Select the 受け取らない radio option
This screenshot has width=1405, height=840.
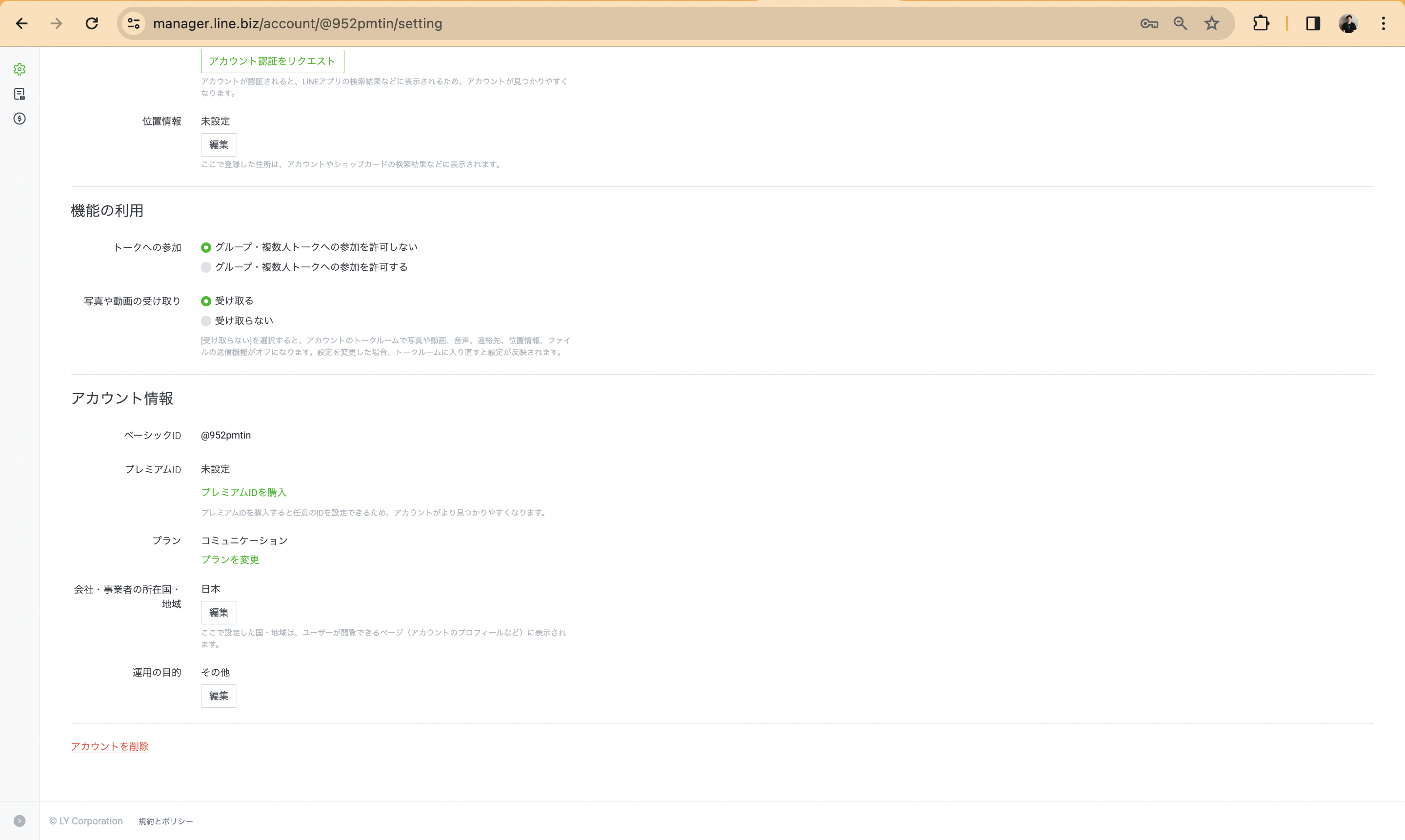(206, 321)
